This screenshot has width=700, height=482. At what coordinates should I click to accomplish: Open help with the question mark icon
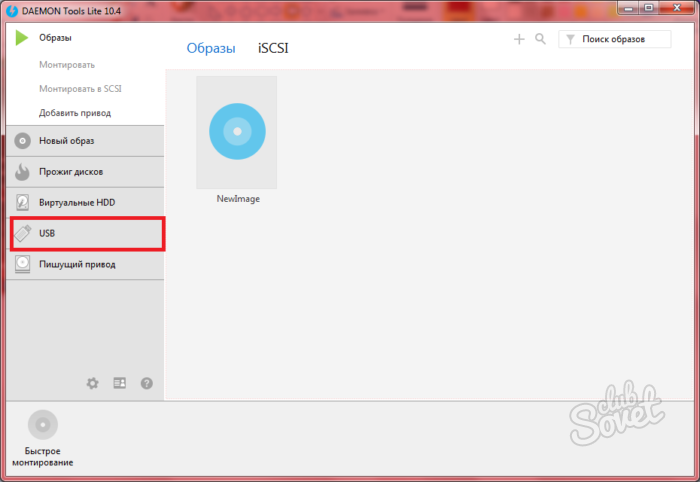click(147, 383)
